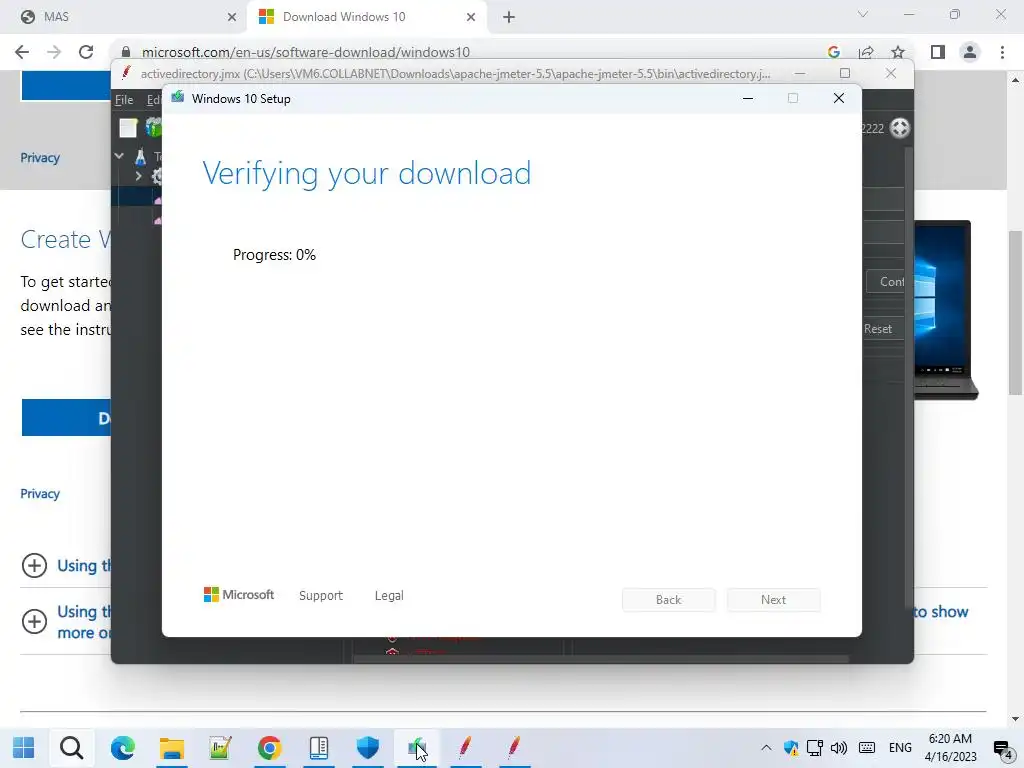Click the laptop image on the webpage
Viewport: 1024px width, 768px height.
945,310
